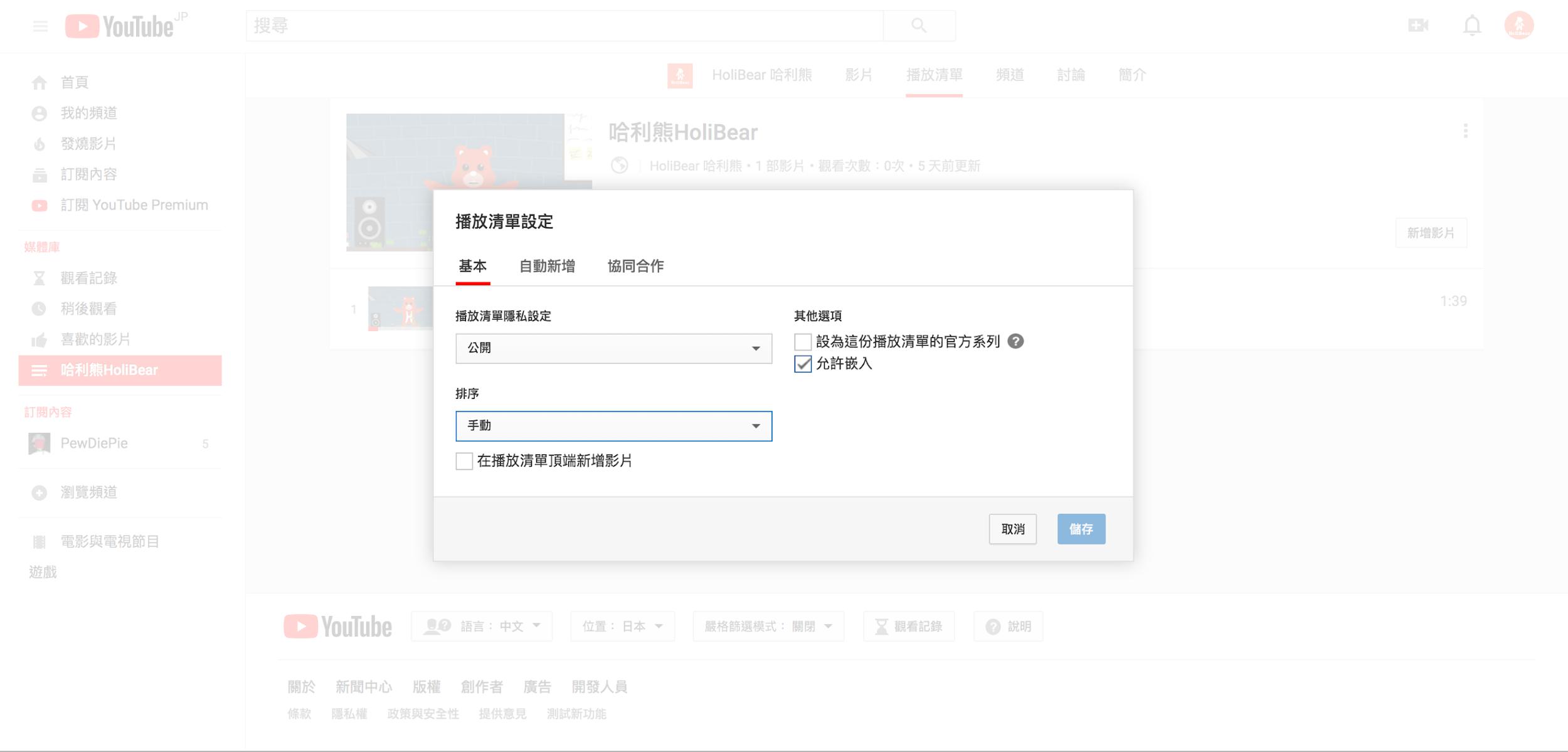Screen dimensions: 1568x752
Task: Open the 播放清單 channel tab
Action: (x=934, y=75)
